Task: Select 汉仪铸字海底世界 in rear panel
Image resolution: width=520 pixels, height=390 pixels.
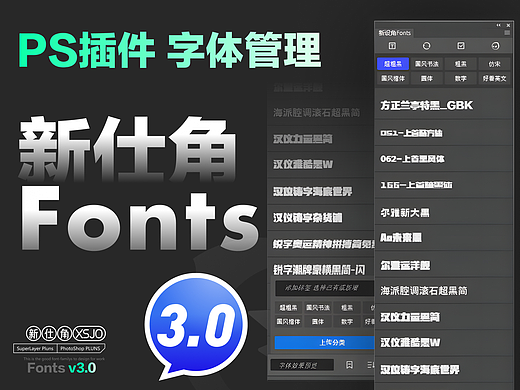Action: (x=321, y=192)
